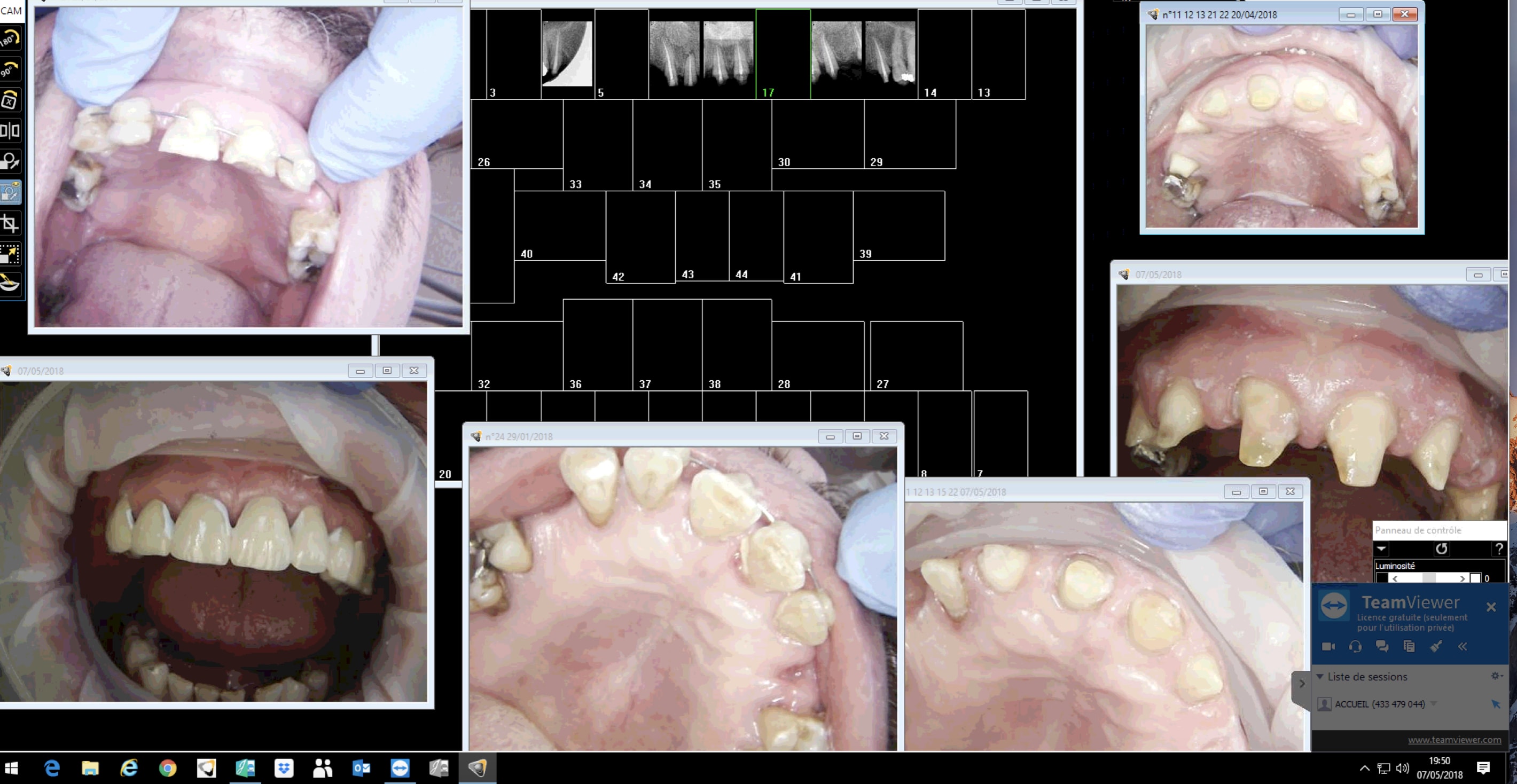The image size is (1517, 784).
Task: Open TeamViewer chat icon
Action: (1381, 646)
